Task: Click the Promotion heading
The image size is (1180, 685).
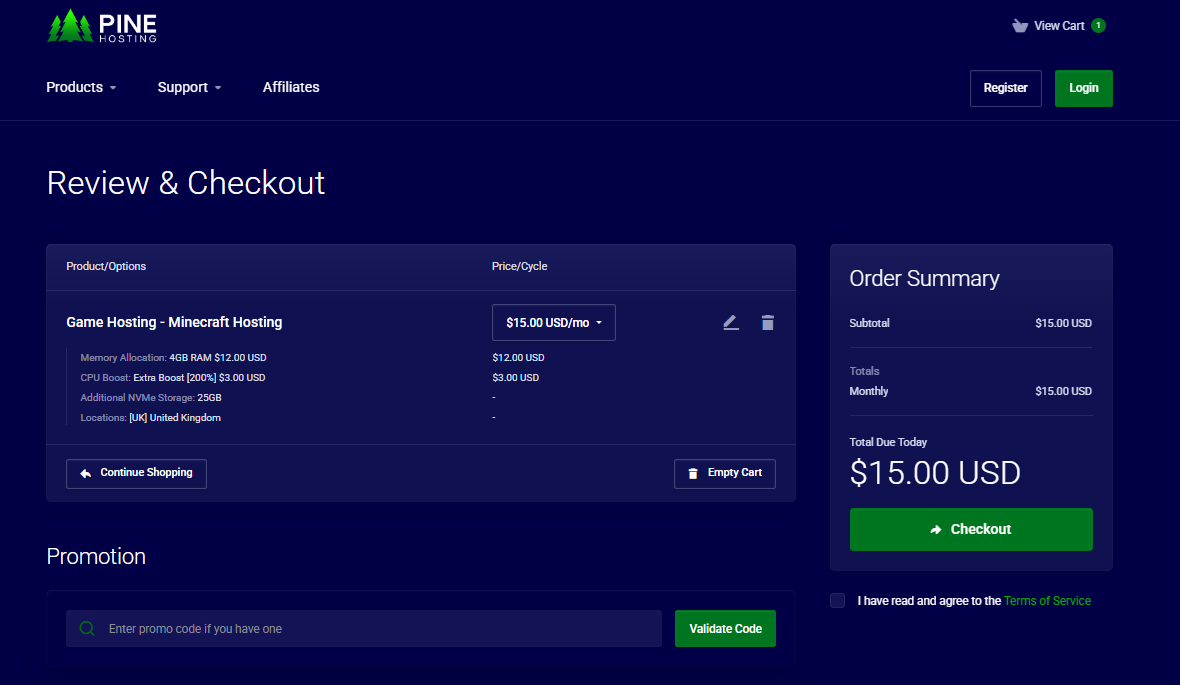Action: coord(96,556)
